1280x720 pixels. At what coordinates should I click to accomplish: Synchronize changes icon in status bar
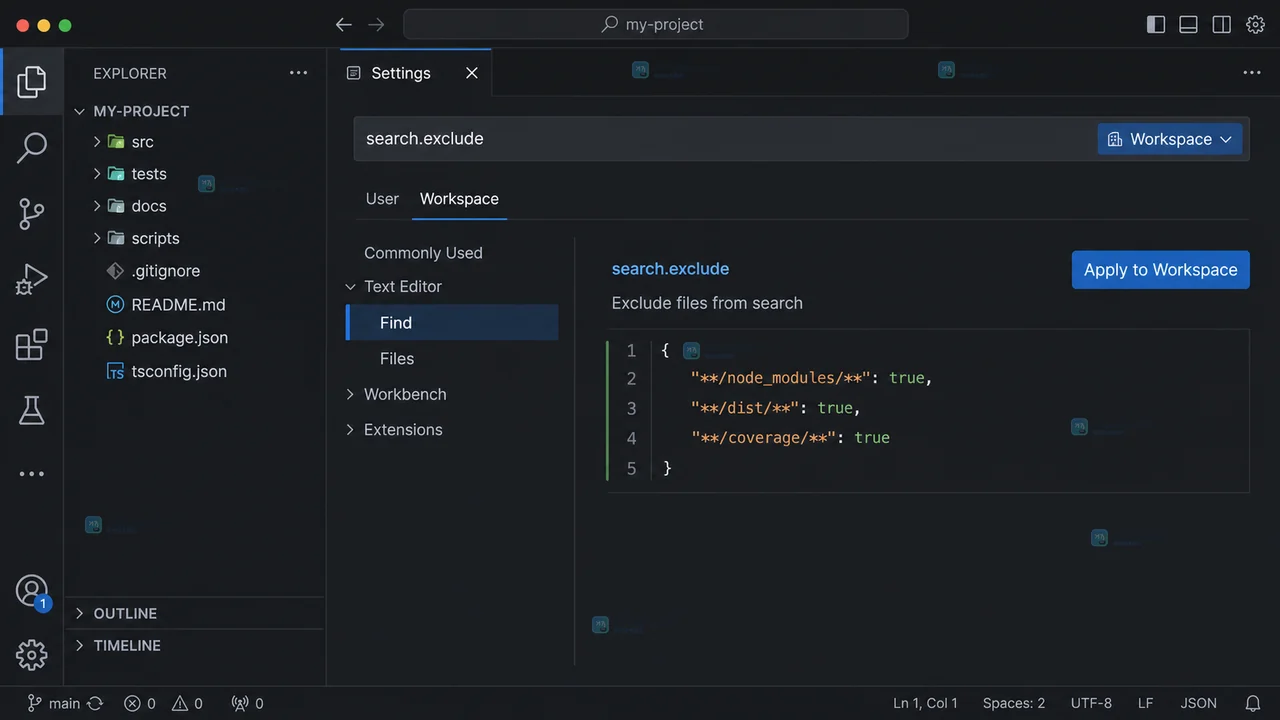click(x=96, y=703)
